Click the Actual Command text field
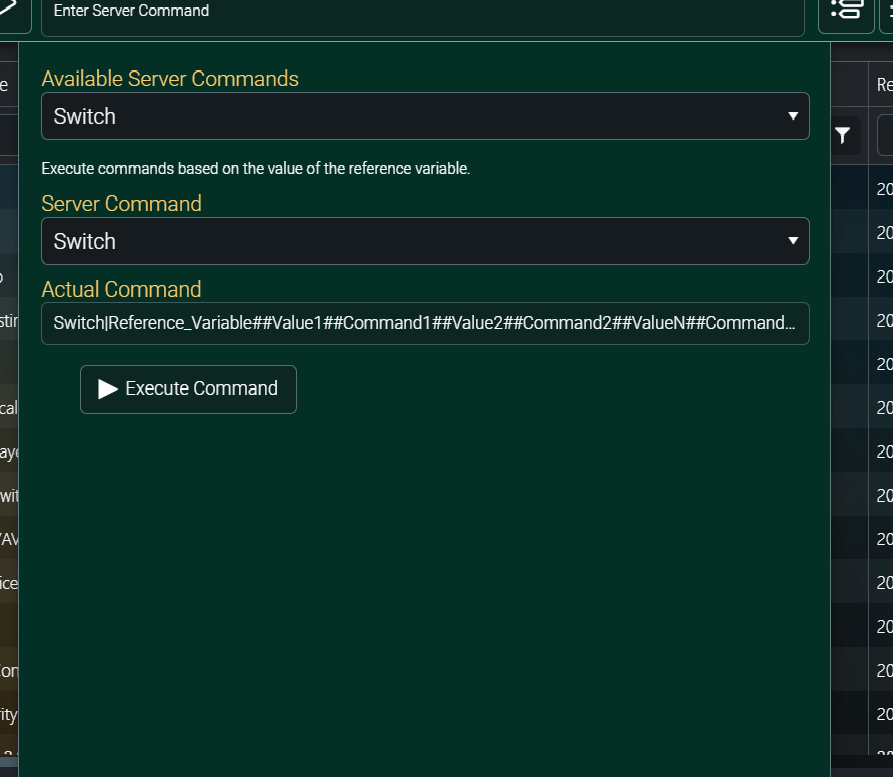This screenshot has width=893, height=777. (425, 324)
